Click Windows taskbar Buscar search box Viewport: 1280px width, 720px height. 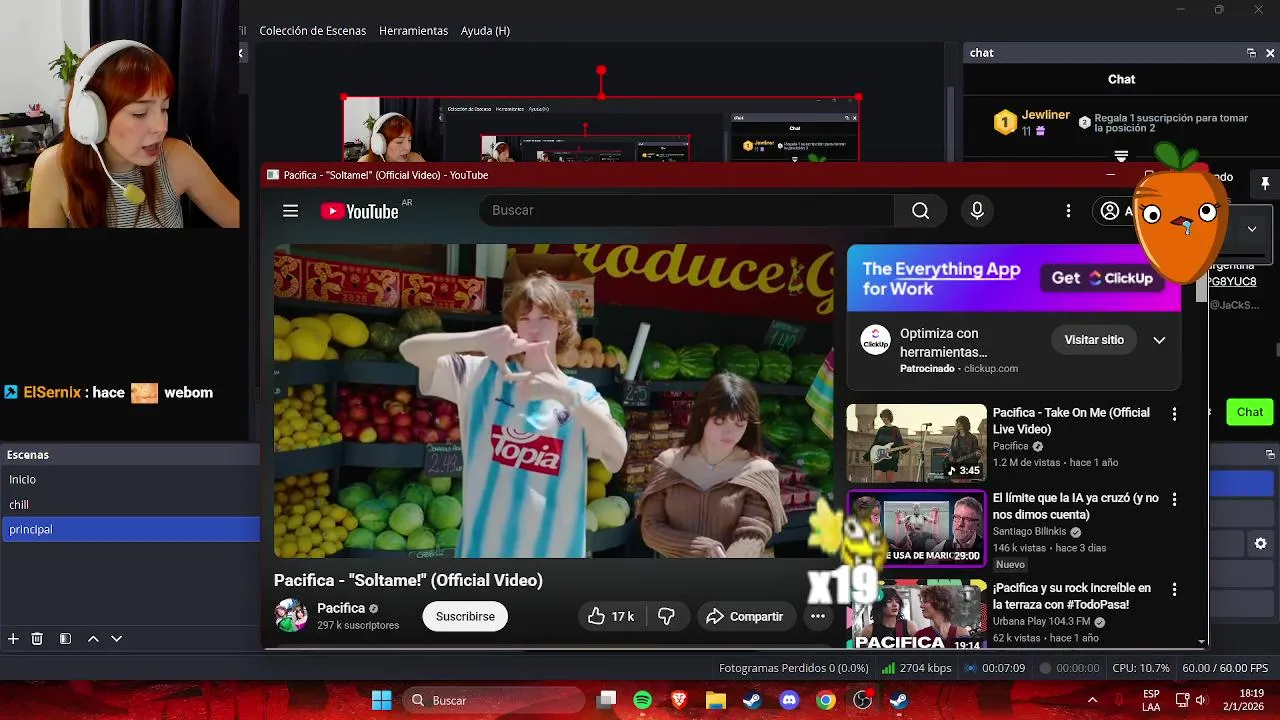[494, 700]
